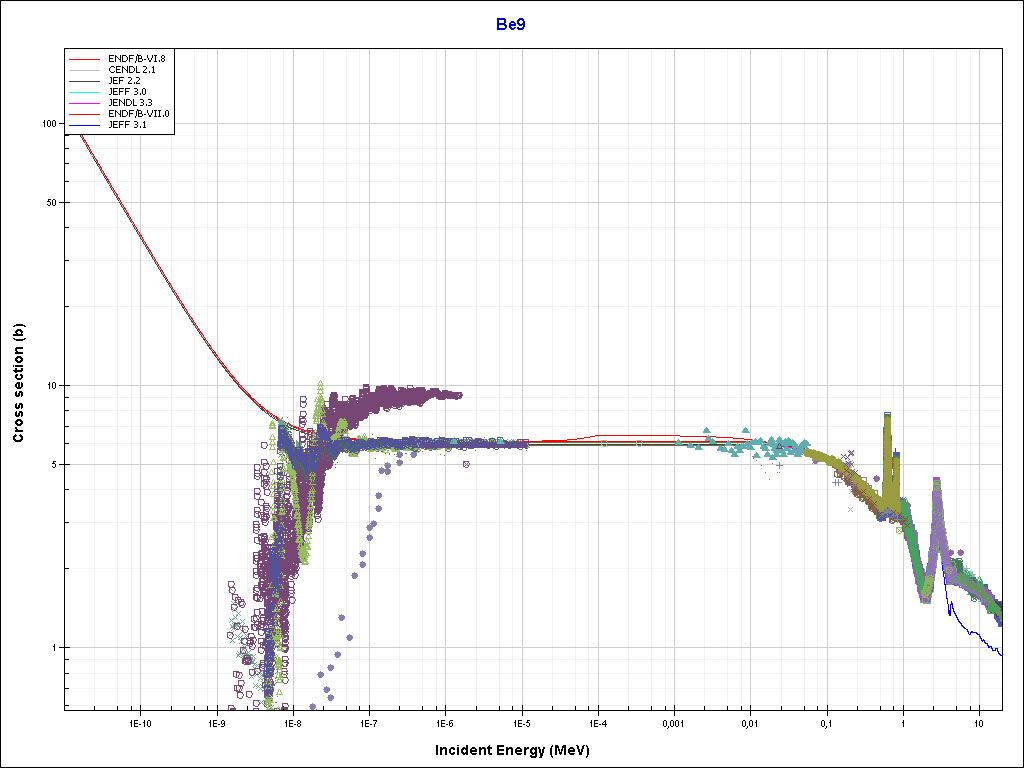Click the 50 tick label on y-axis

51,203
